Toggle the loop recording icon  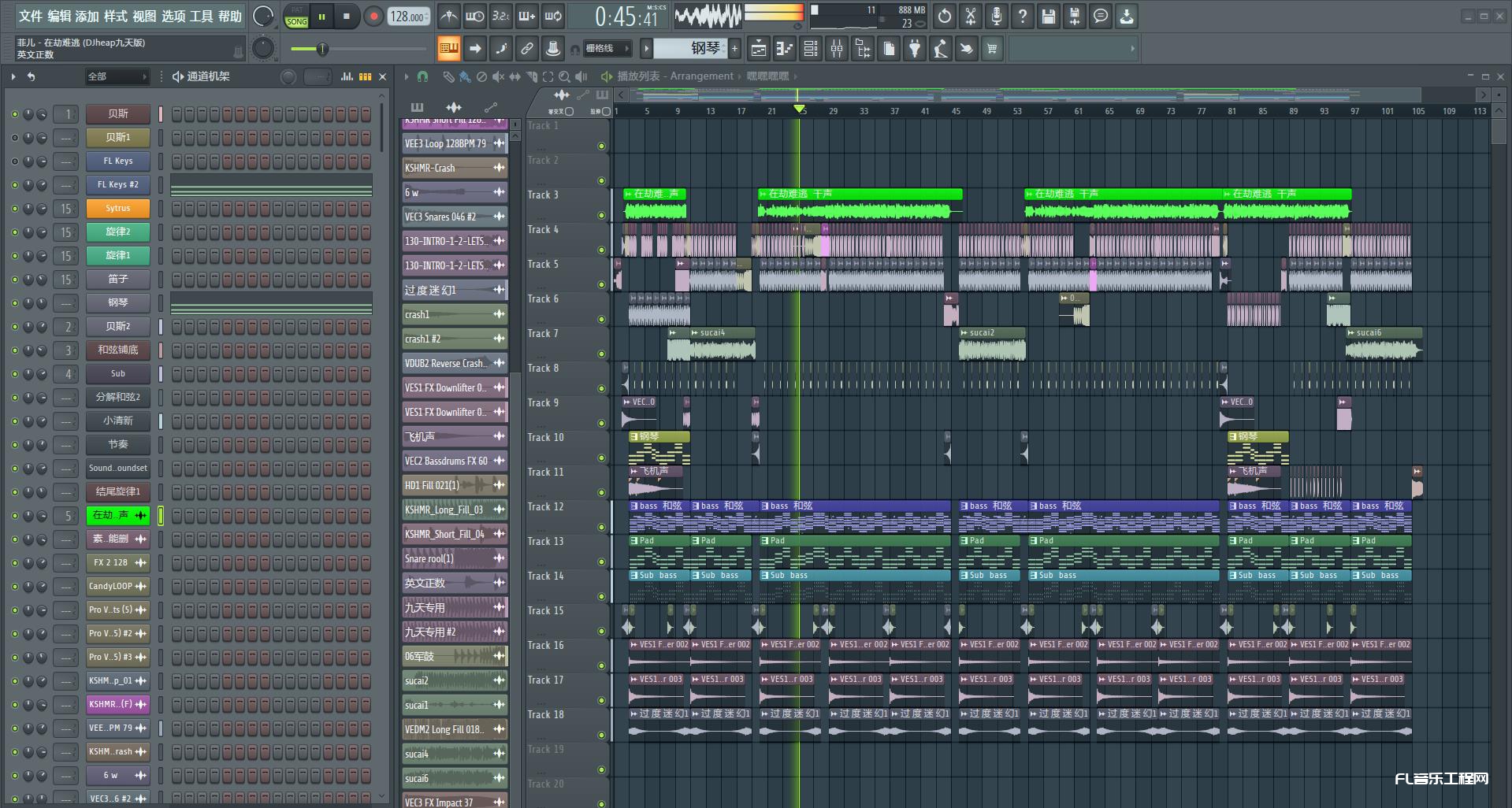coord(553,16)
